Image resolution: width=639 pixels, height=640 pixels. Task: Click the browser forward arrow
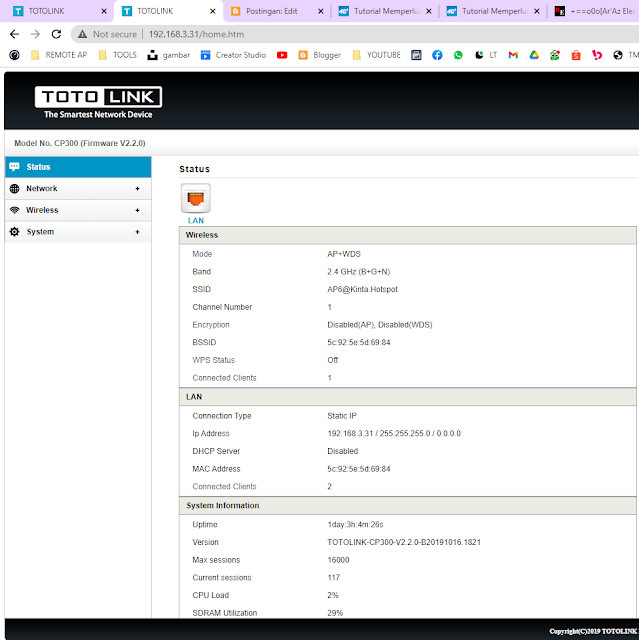tap(36, 34)
